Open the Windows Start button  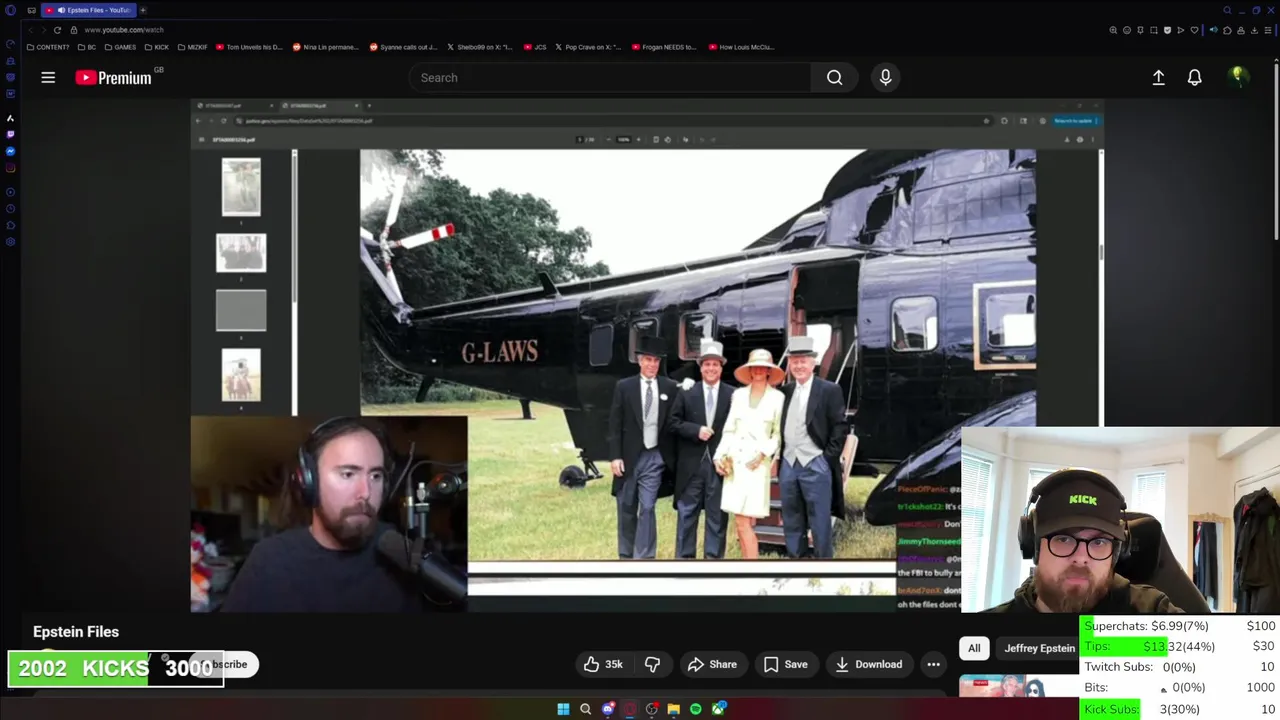pos(563,709)
